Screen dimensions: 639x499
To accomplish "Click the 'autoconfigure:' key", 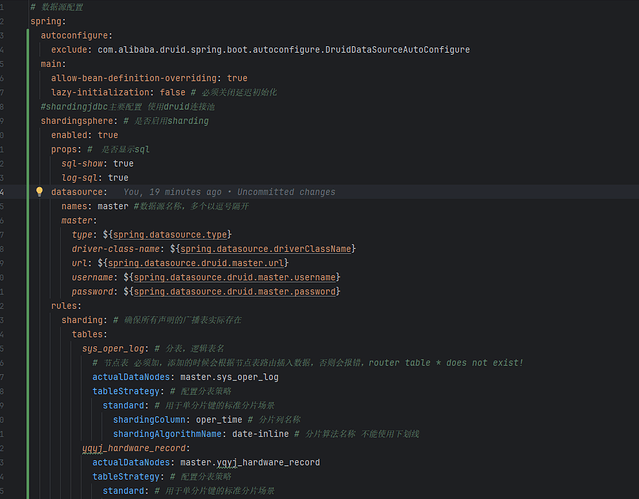I will (77, 35).
